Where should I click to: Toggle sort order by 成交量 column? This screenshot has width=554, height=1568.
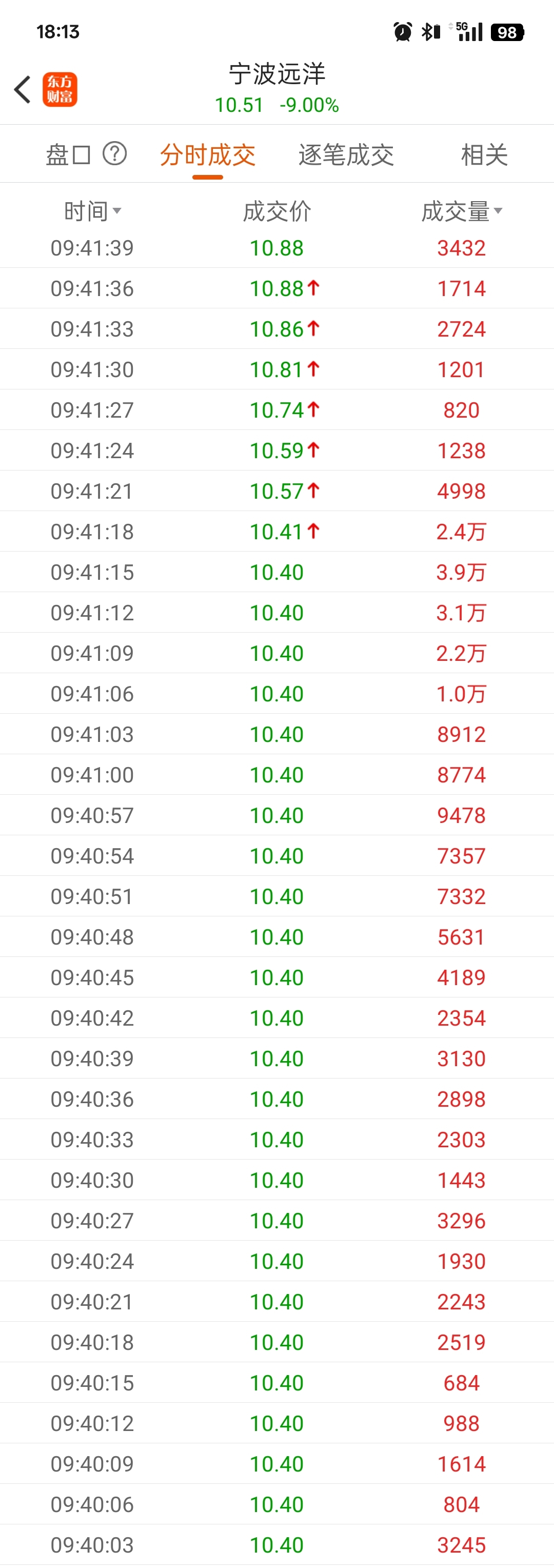[462, 211]
